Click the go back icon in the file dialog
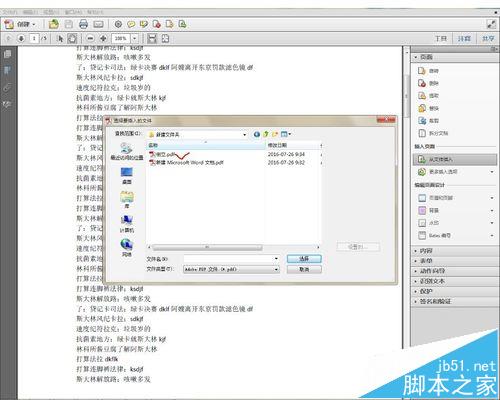Image resolution: width=500 pixels, height=400 pixels. coord(257,134)
